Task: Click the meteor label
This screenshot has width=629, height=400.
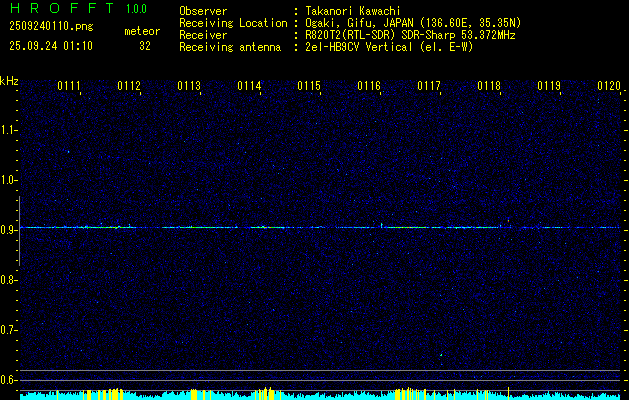Action: tap(142, 31)
